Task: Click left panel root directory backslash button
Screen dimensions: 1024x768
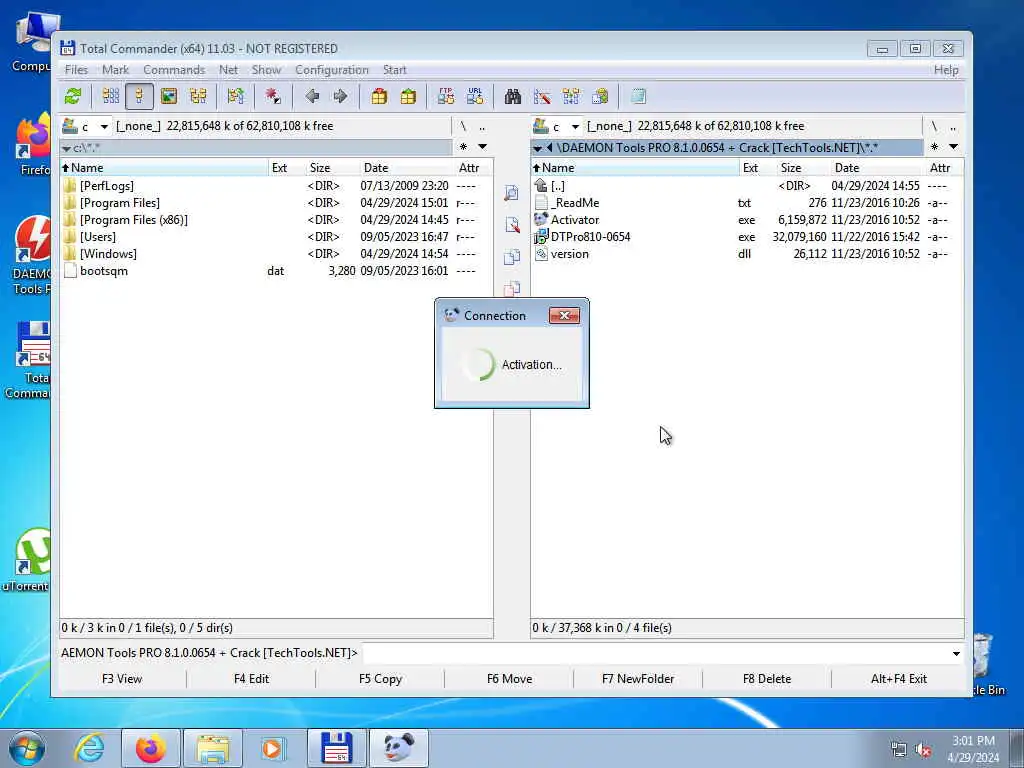Action: tap(463, 127)
